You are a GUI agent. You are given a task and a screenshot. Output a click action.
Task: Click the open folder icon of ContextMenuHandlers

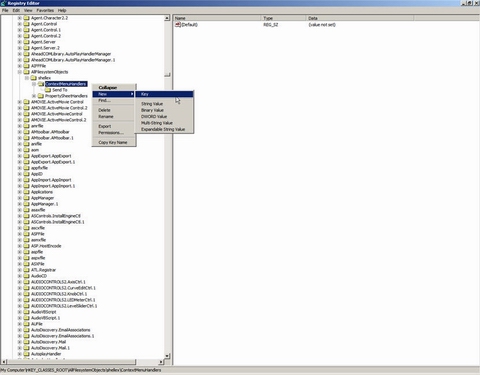41,84
